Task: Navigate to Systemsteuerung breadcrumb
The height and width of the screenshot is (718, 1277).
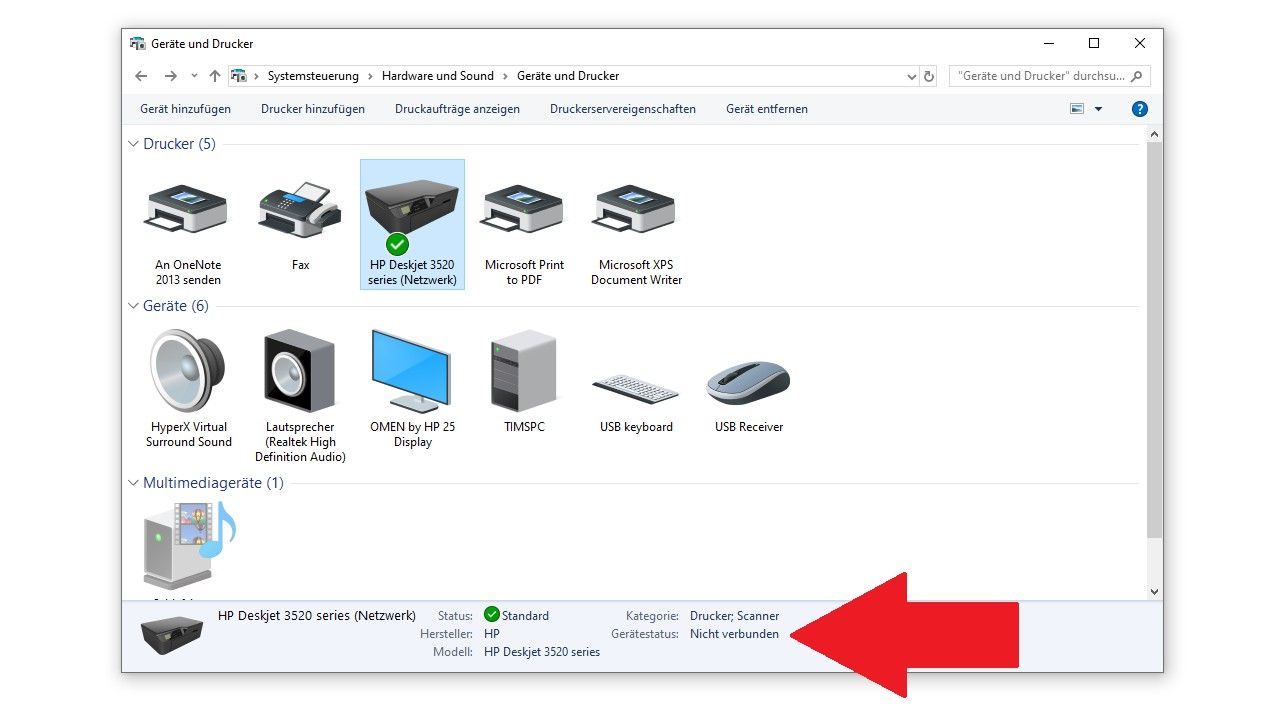Action: pyautogui.click(x=314, y=76)
